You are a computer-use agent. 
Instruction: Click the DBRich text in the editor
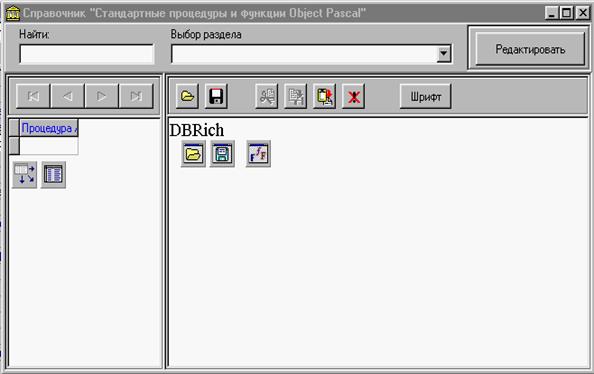click(197, 130)
